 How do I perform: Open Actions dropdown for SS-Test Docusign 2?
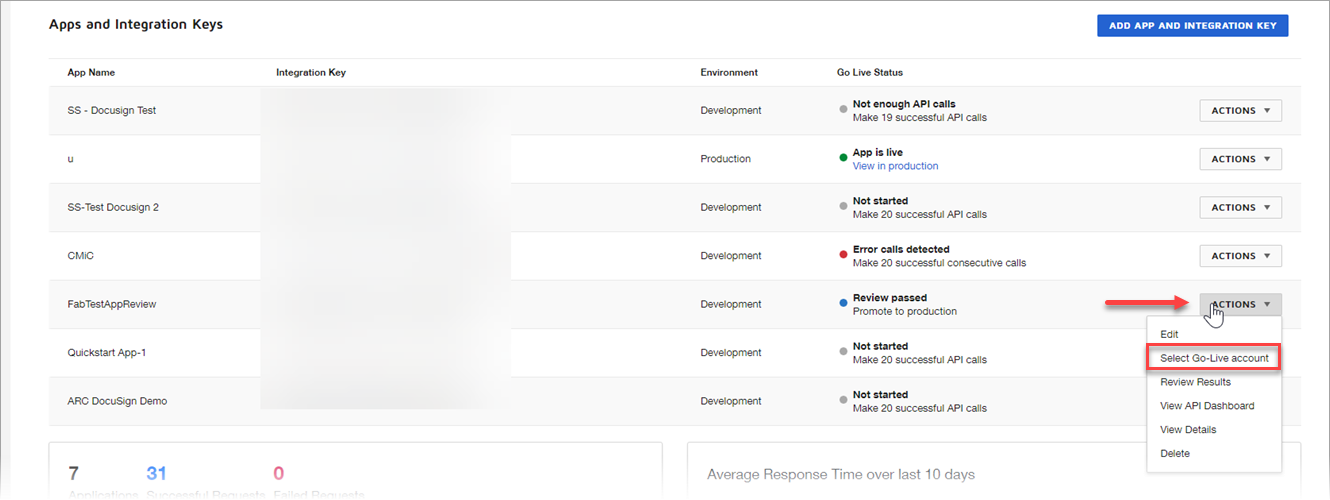[1240, 208]
